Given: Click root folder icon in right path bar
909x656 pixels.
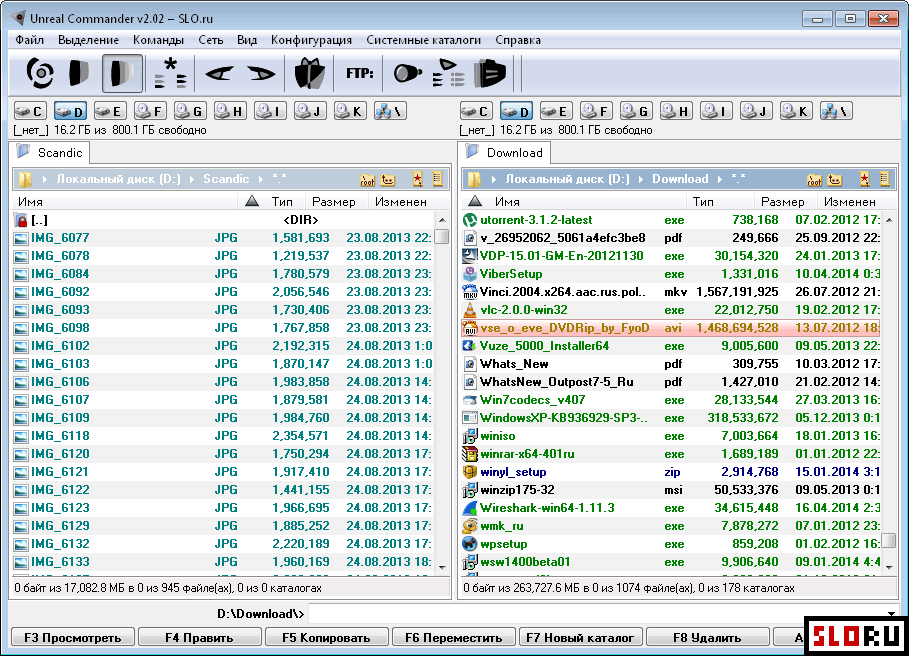Looking at the screenshot, I should coord(815,180).
